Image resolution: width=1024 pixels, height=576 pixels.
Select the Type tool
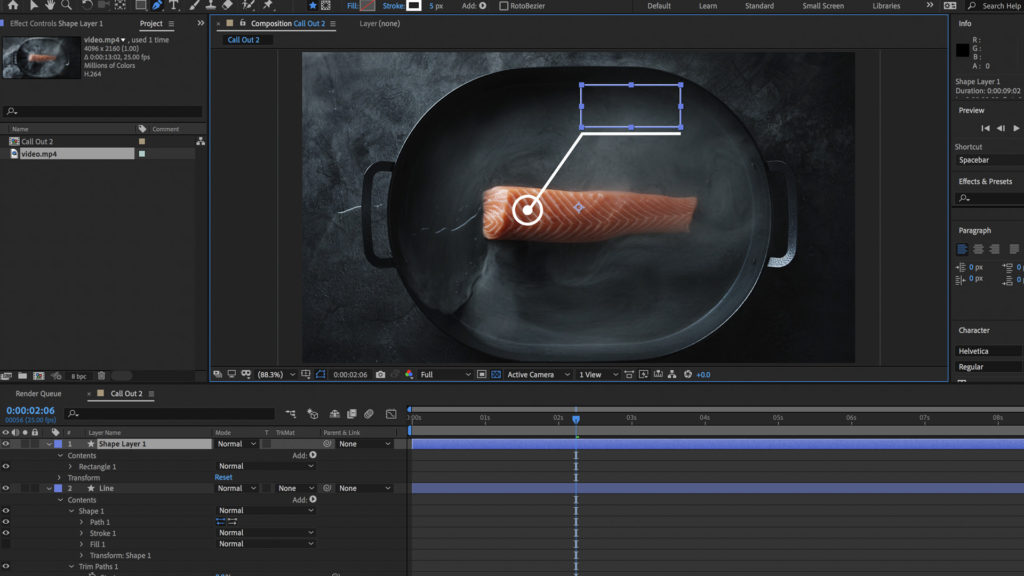(x=174, y=5)
